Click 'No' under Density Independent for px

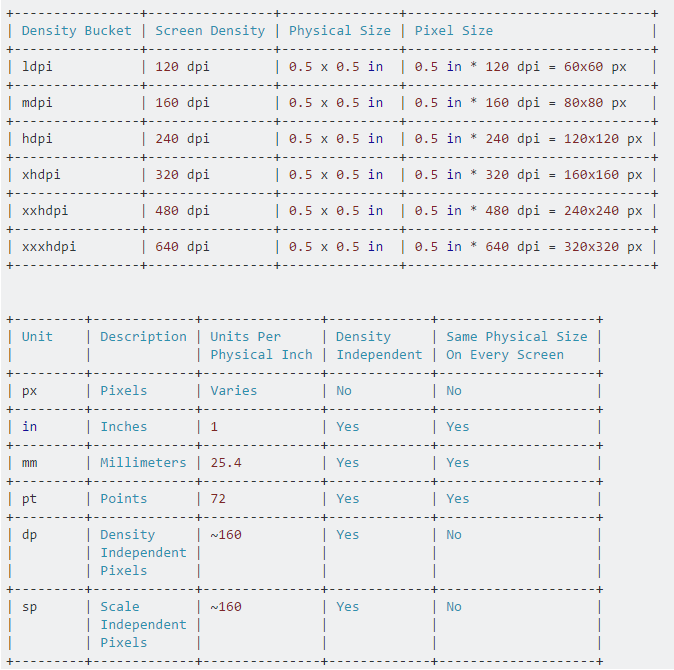[x=343, y=391]
